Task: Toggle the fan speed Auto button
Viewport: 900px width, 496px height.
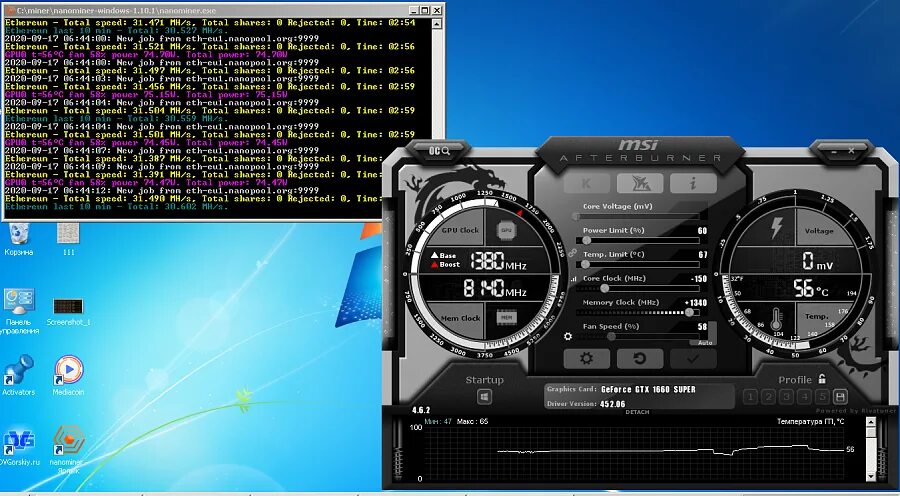Action: point(706,342)
